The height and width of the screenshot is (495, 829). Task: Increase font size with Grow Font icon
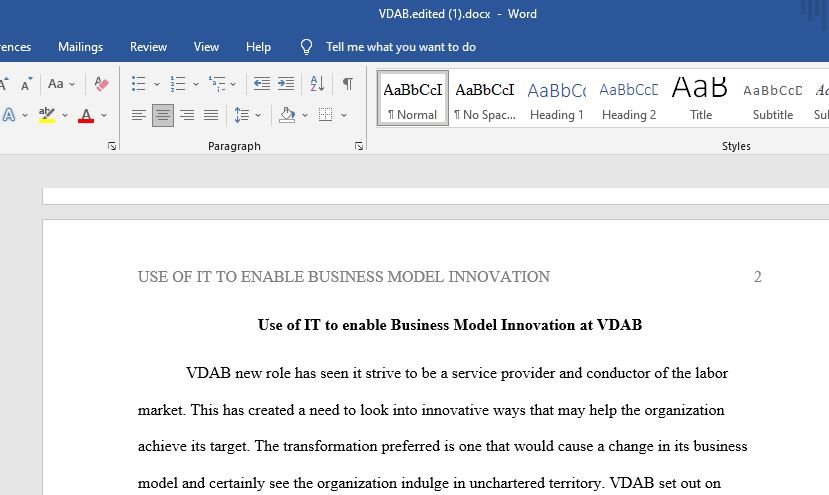(4, 84)
